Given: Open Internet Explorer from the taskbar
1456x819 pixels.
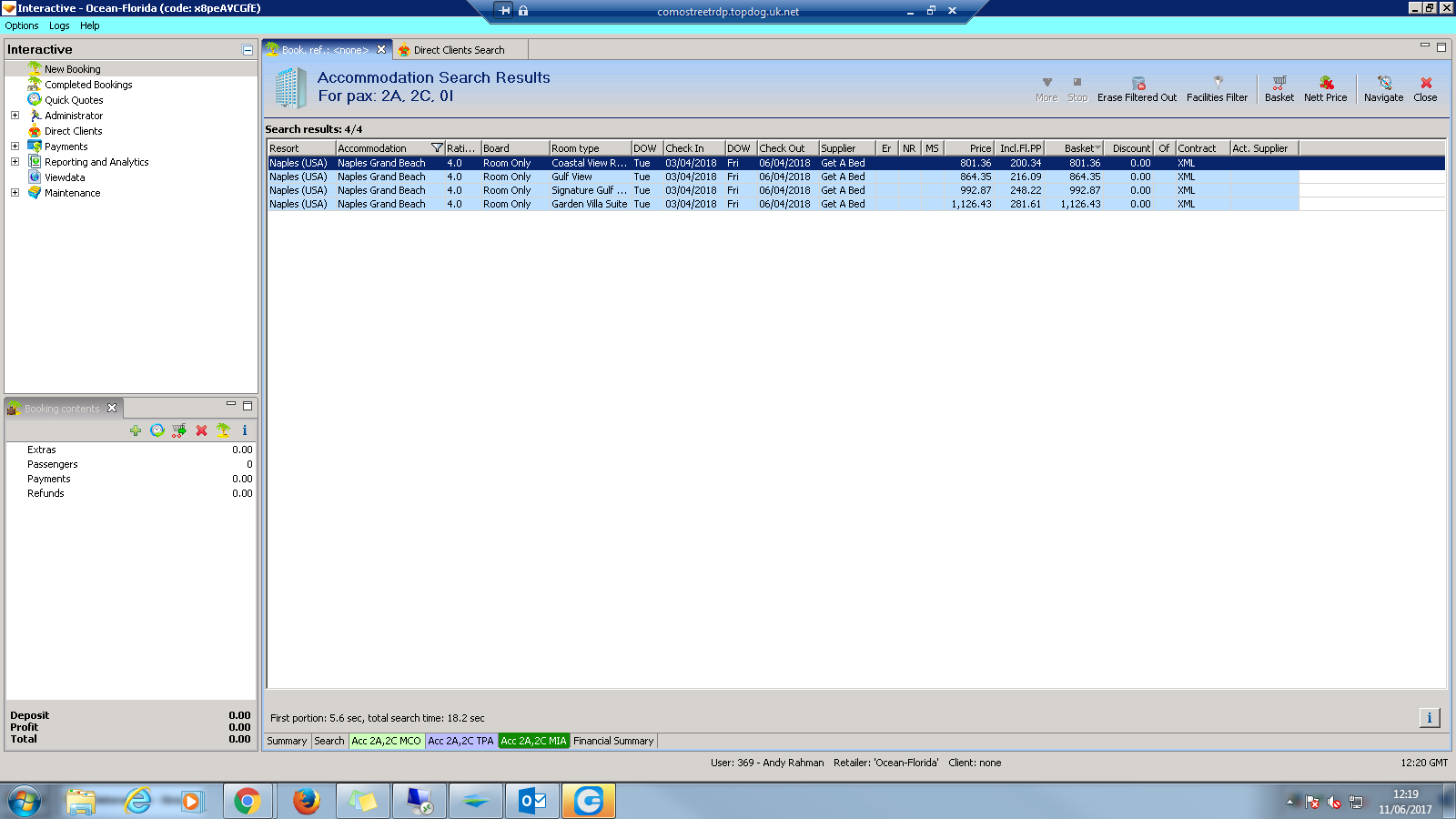Looking at the screenshot, I should [x=138, y=801].
